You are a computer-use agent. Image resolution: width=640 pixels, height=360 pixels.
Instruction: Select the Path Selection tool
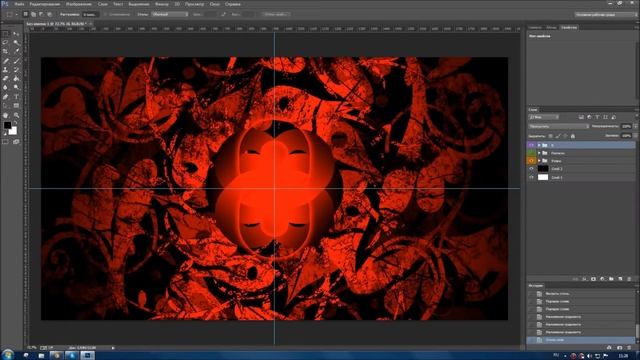click(x=5, y=106)
